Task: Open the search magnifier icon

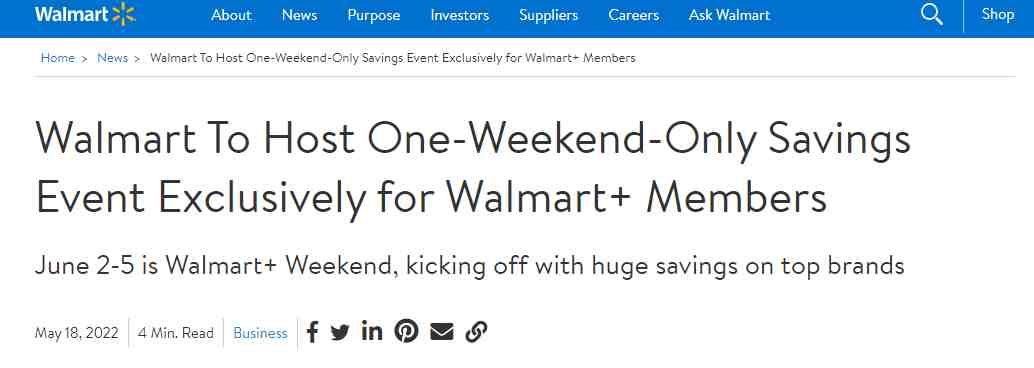Action: point(931,15)
